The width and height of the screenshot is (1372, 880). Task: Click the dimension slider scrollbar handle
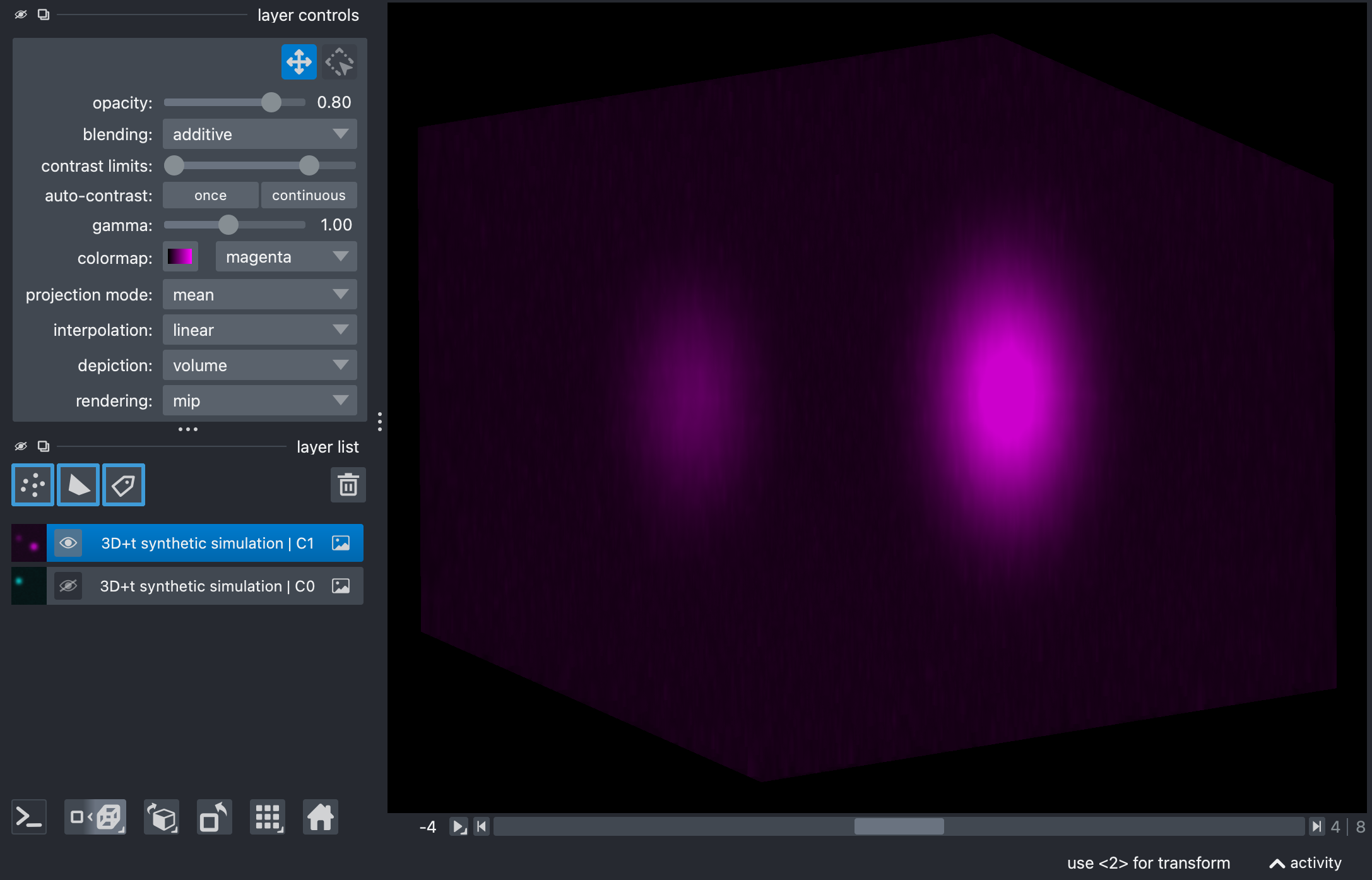tap(899, 826)
